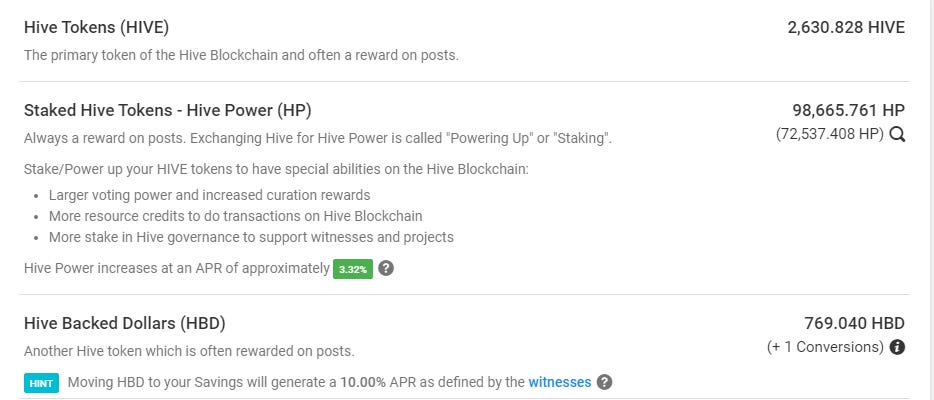Open the 769.040 HBD balance menu
Viewport: 934px width, 400px height.
point(854,323)
